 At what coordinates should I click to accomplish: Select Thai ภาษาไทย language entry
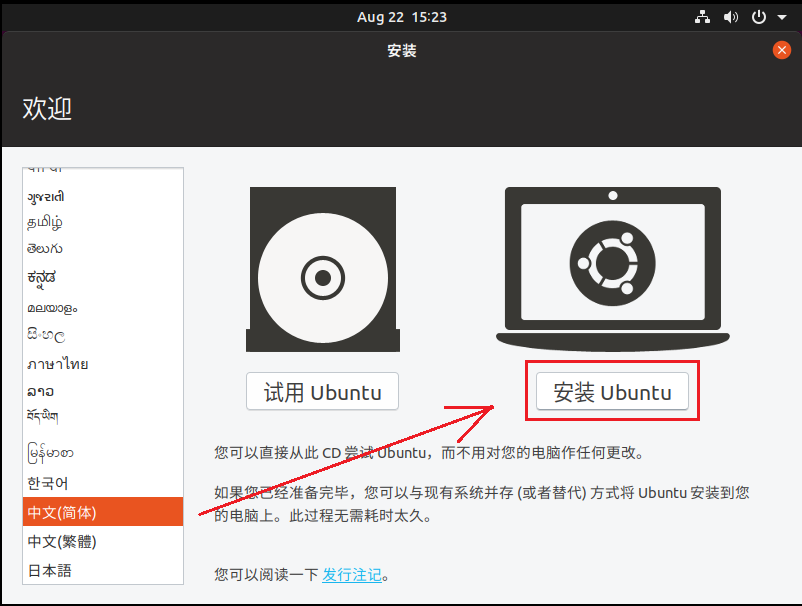(103, 364)
